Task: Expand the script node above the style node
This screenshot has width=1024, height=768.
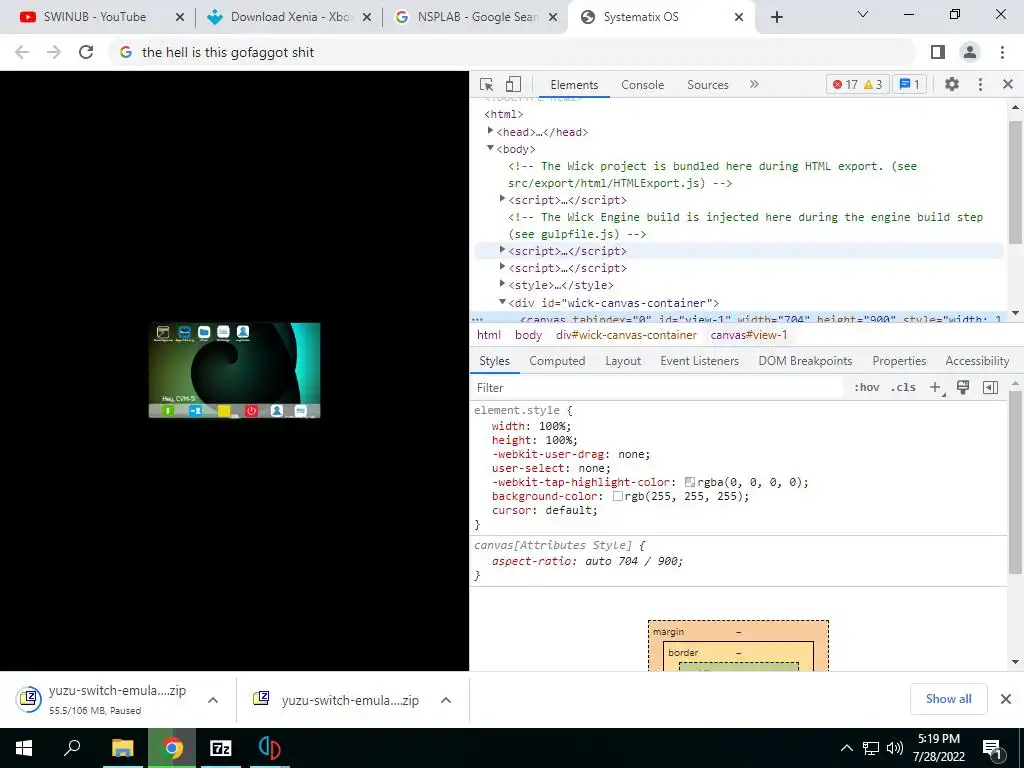Action: (x=502, y=267)
